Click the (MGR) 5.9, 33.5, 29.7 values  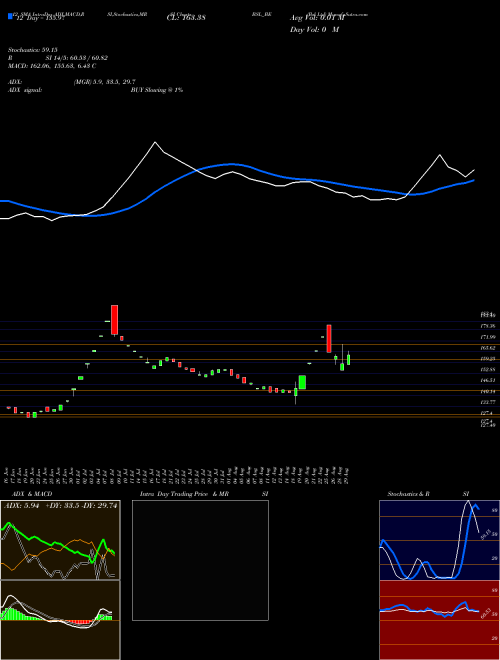pyautogui.click(x=104, y=82)
